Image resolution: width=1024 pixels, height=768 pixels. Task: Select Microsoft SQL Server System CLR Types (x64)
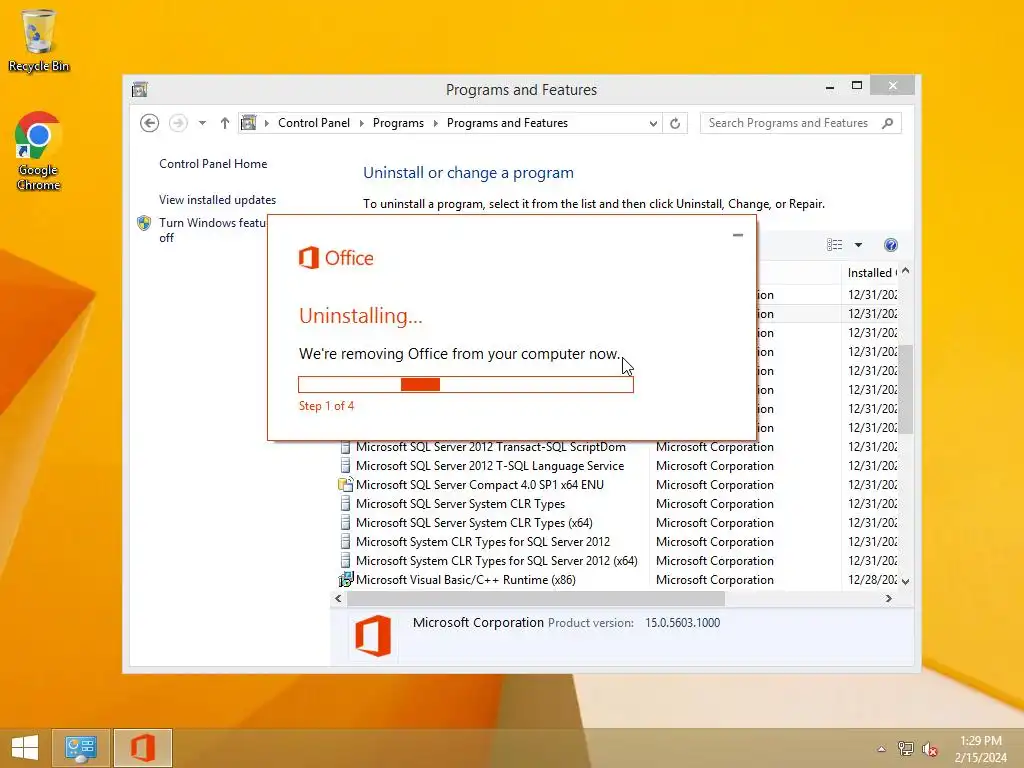(x=474, y=523)
